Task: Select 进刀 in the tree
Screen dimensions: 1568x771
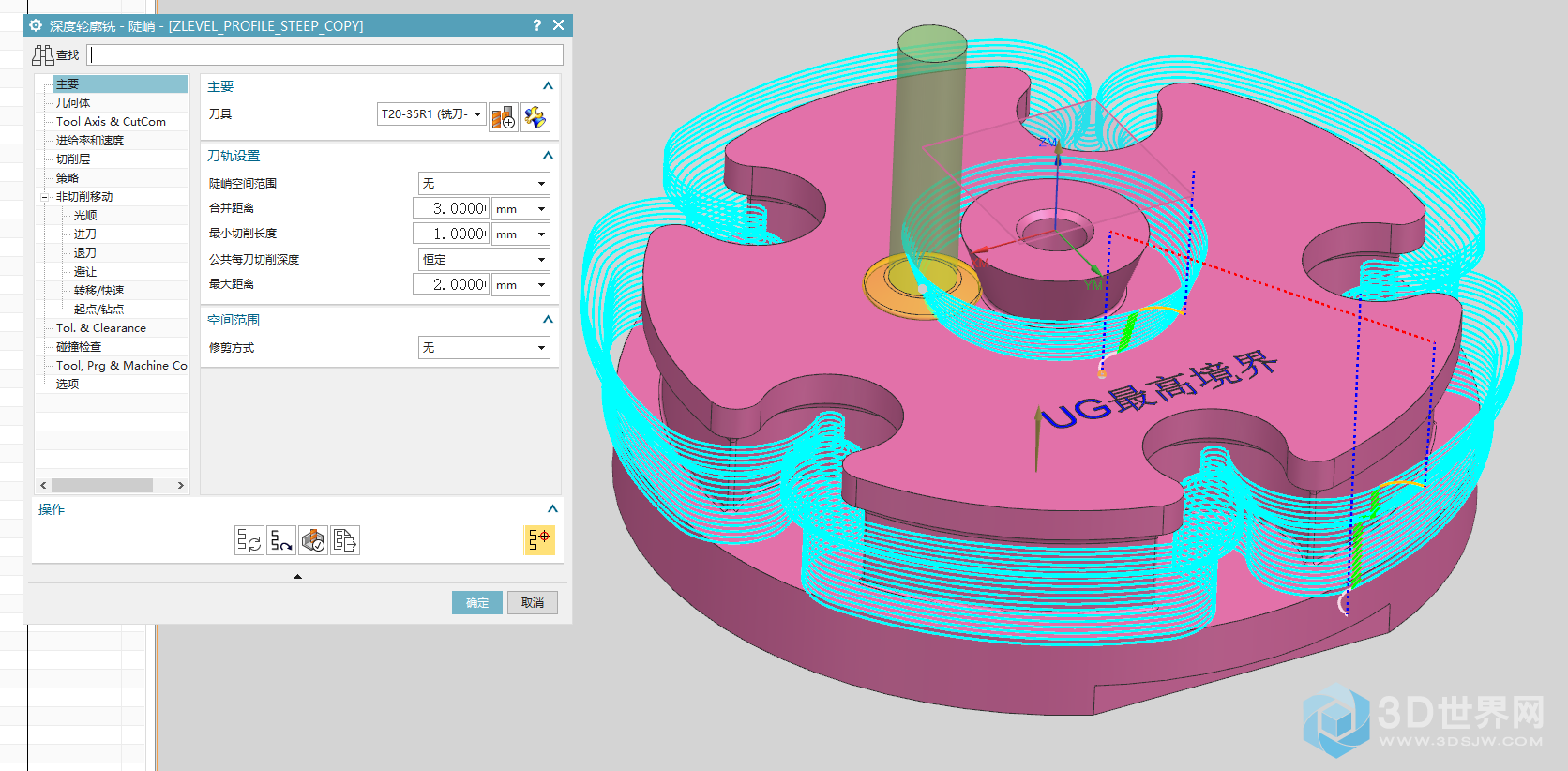Action: (85, 234)
